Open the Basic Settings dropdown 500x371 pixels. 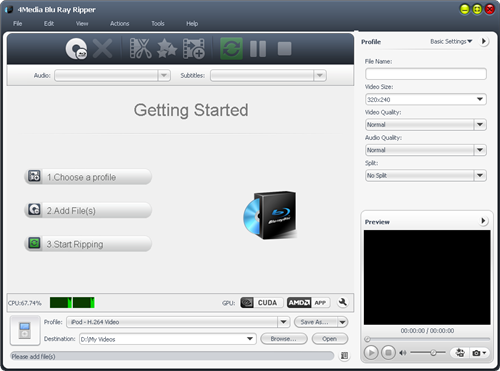451,41
